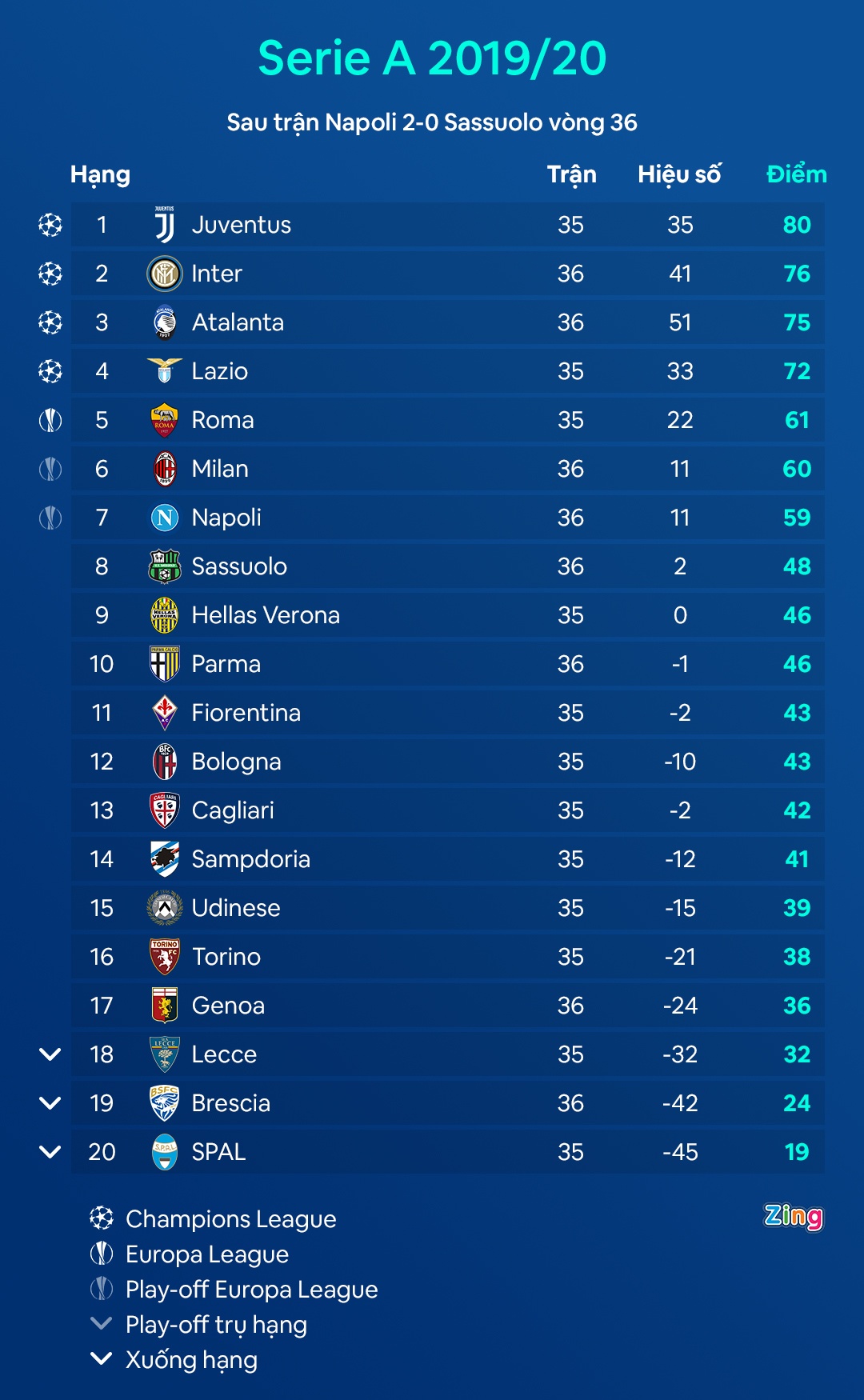Click the Hiệu số column header
The height and width of the screenshot is (1400, 864).
(679, 174)
